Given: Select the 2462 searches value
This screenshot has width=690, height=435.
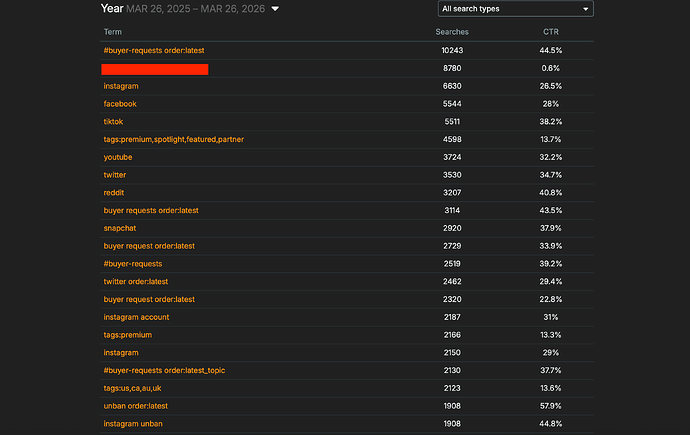Looking at the screenshot, I should click(x=452, y=281).
